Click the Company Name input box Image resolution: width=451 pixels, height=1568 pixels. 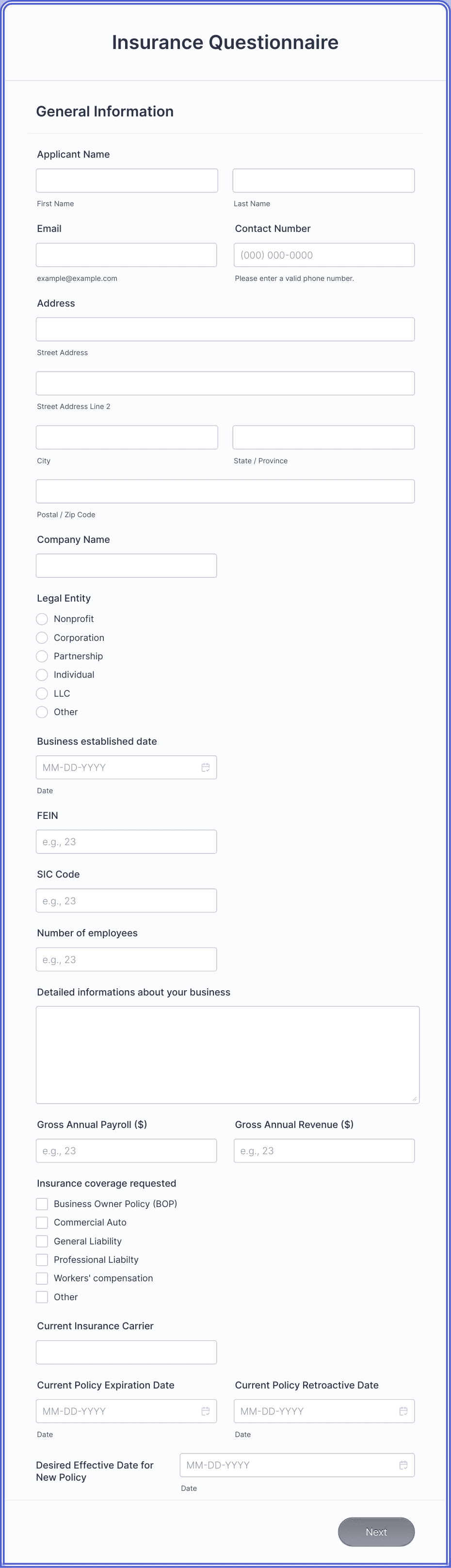[x=127, y=566]
